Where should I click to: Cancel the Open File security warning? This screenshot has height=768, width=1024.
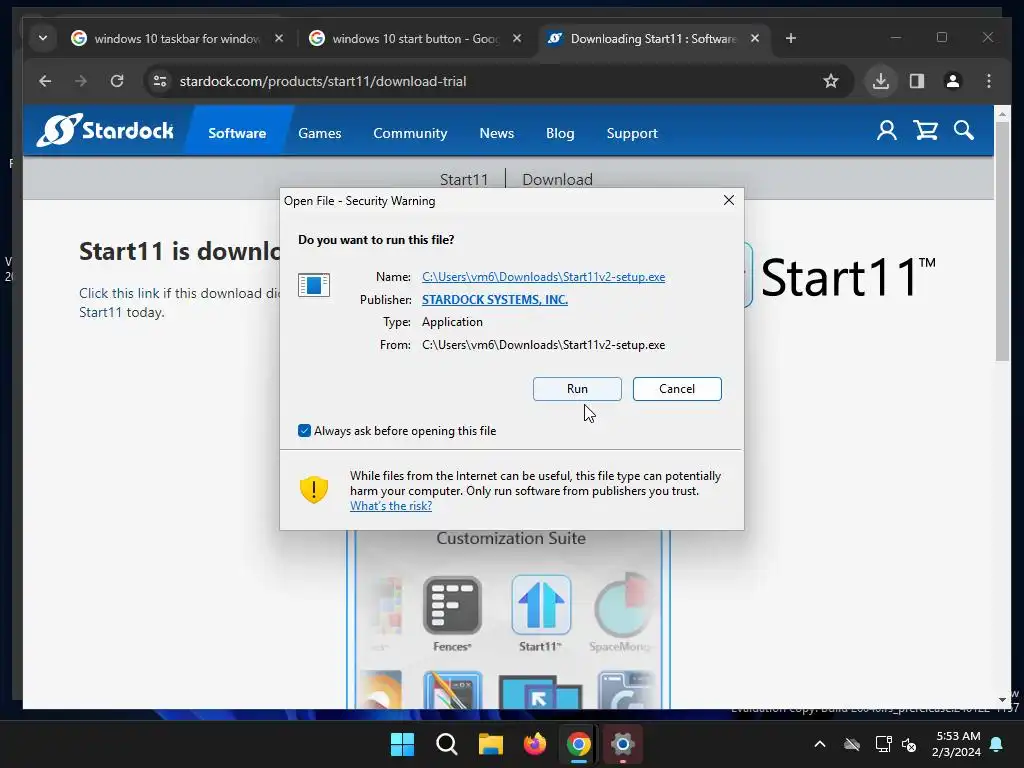click(677, 389)
